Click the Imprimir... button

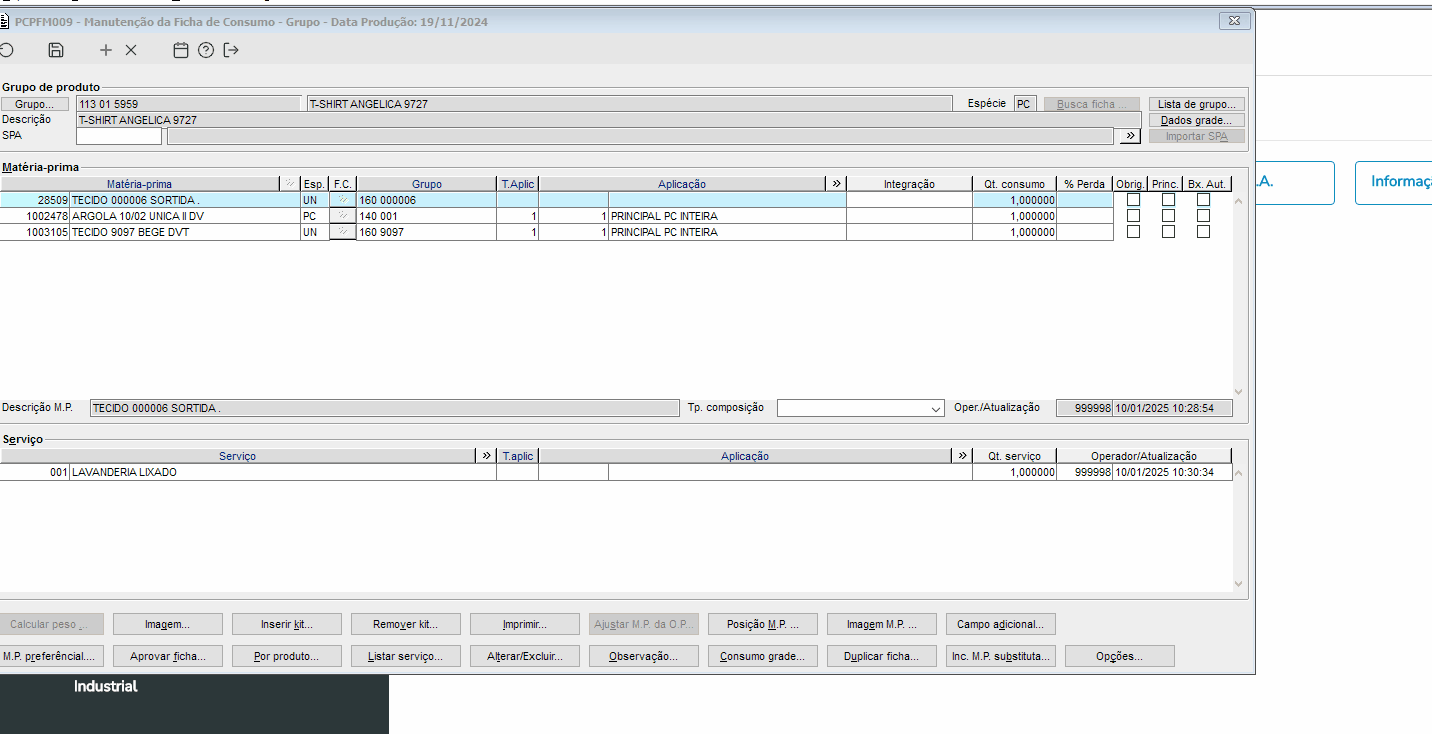(x=524, y=624)
